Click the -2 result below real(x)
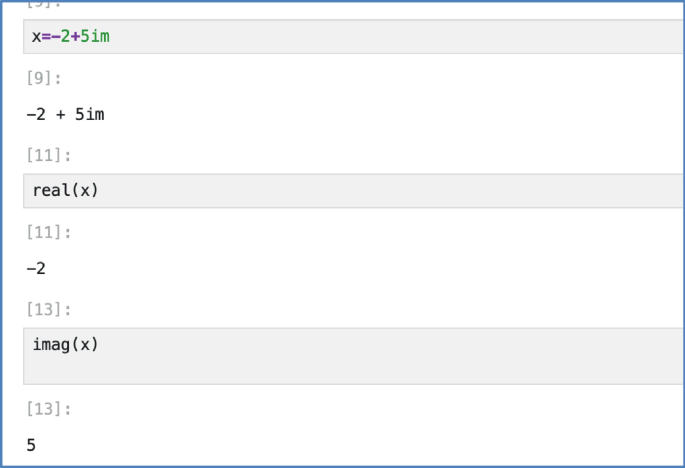 (36, 268)
